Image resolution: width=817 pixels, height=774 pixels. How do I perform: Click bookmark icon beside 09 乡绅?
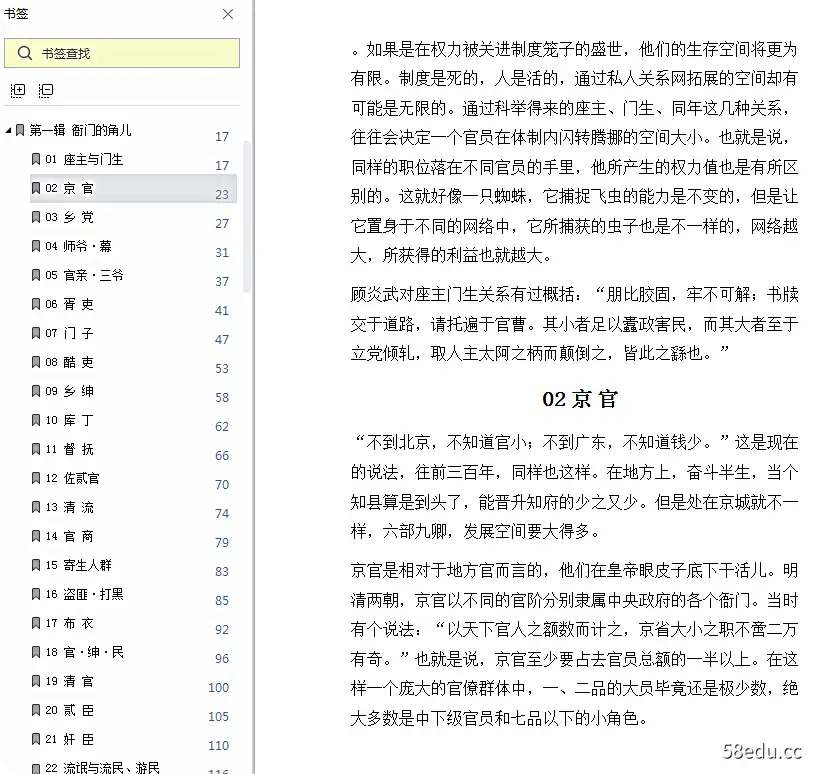click(36, 391)
